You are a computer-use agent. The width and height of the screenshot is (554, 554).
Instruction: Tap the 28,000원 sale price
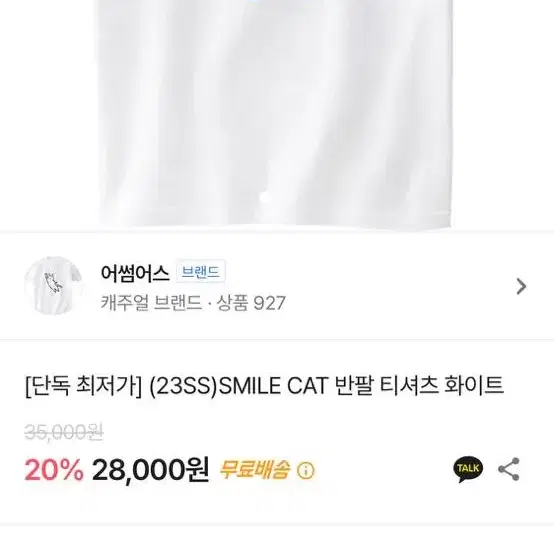(150, 470)
